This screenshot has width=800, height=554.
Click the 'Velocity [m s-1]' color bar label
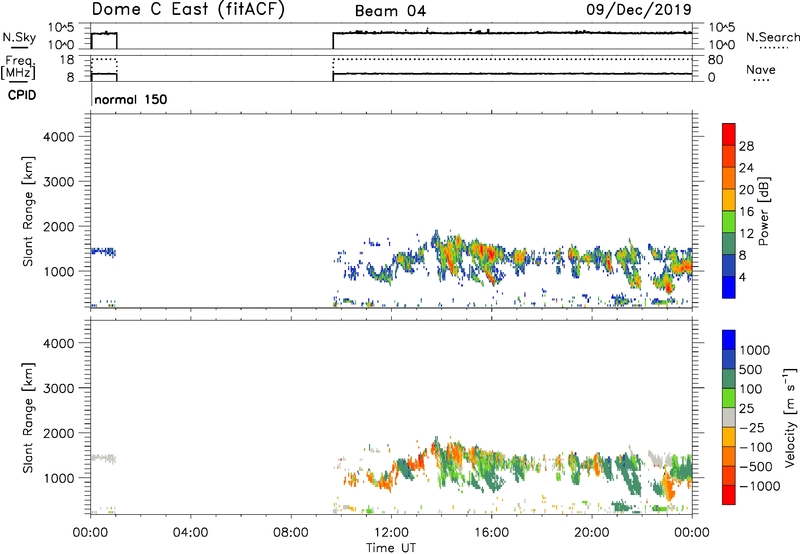pyautogui.click(x=789, y=417)
